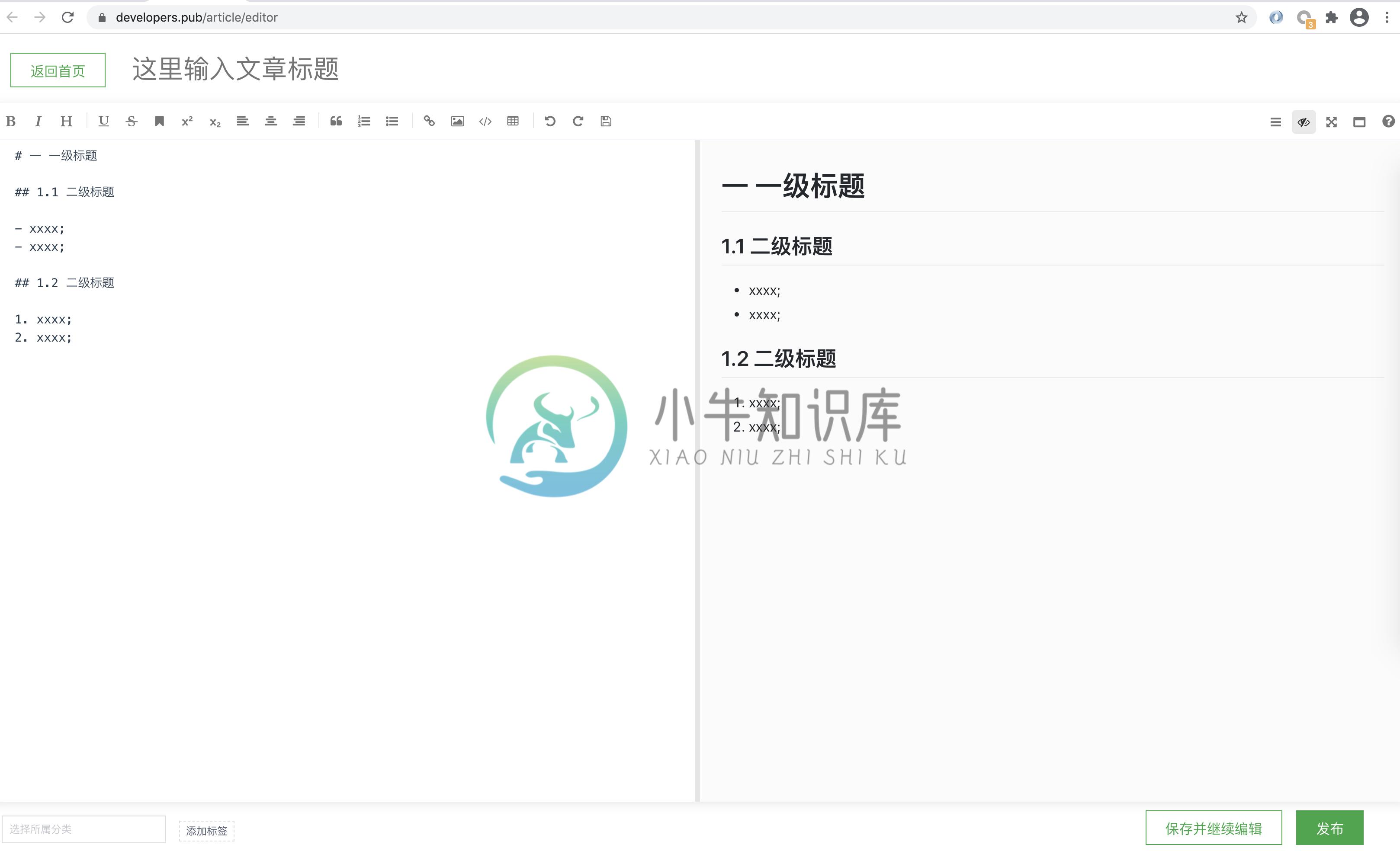This screenshot has height=851, width=1400.
Task: Click the bookmark mark icon
Action: pyautogui.click(x=160, y=121)
